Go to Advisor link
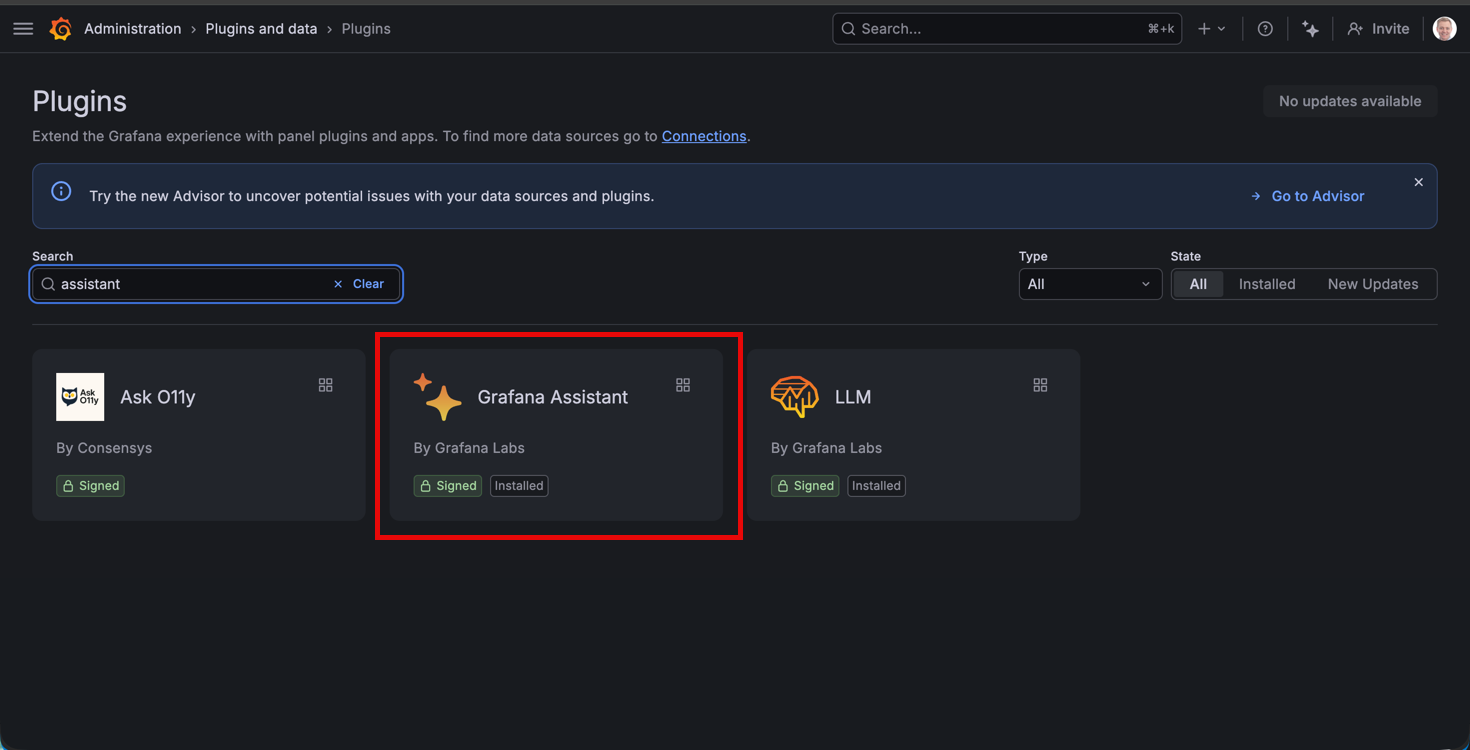This screenshot has height=750, width=1470. [x=1307, y=196]
